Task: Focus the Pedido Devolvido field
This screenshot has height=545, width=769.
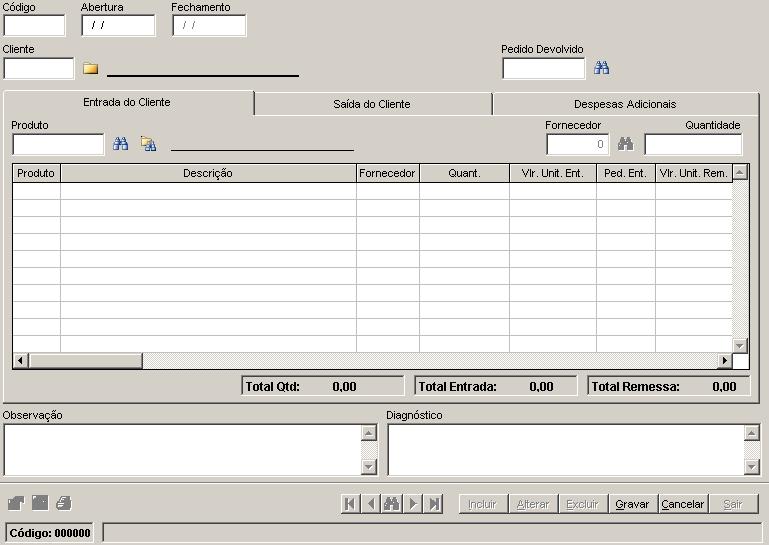Action: pos(543,68)
